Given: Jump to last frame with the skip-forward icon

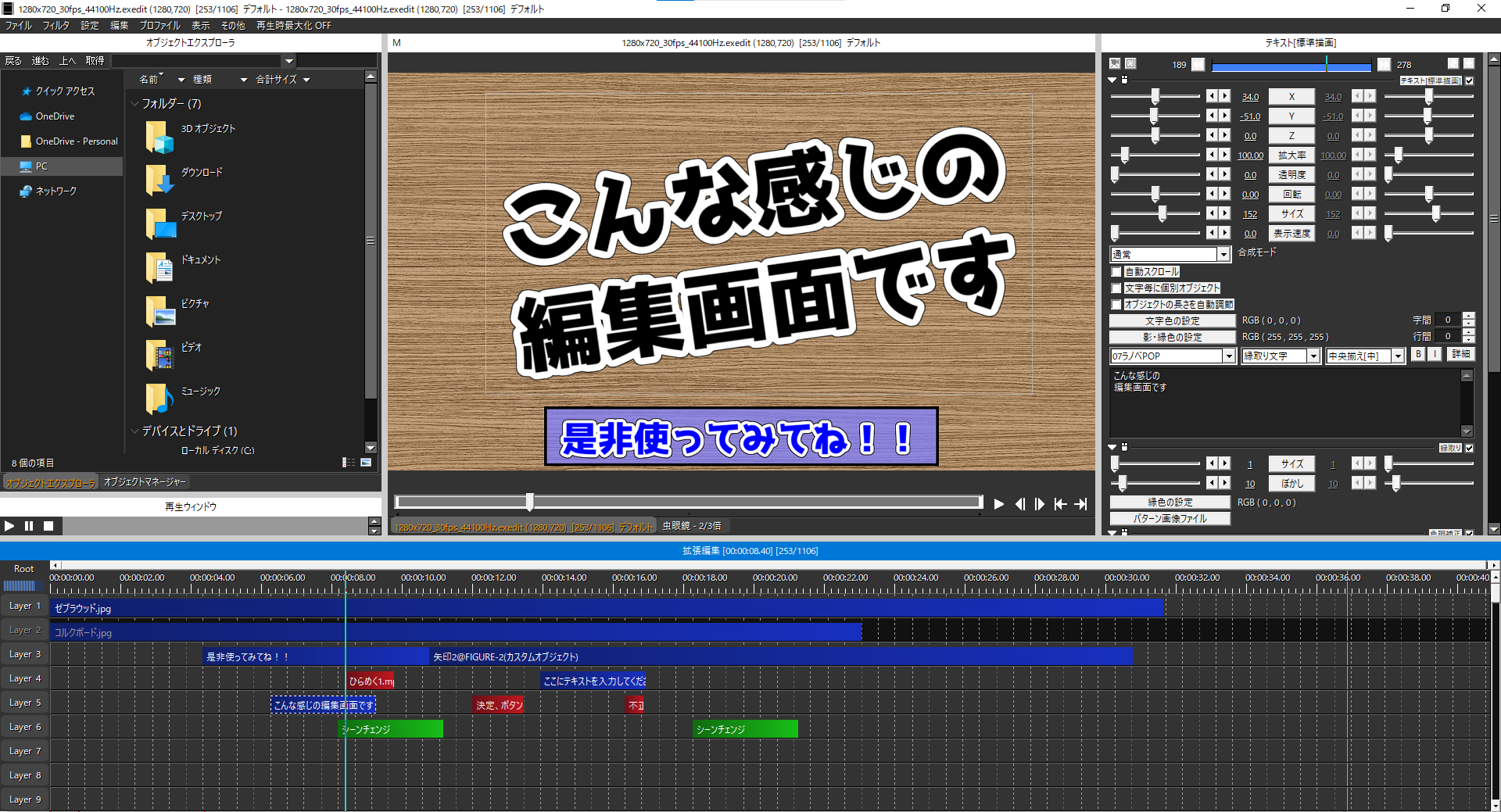Looking at the screenshot, I should pos(1083,504).
